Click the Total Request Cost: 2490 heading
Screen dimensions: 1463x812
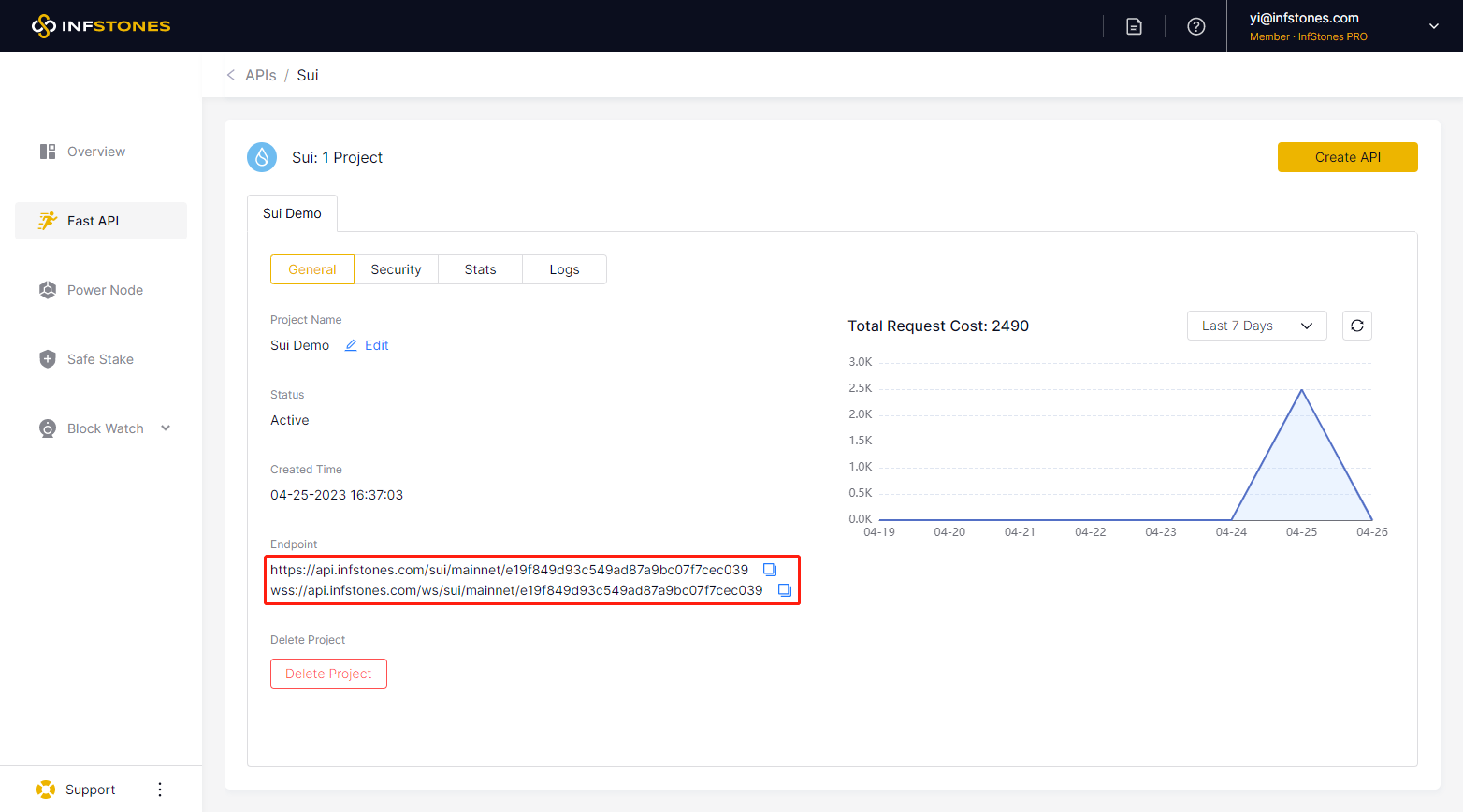click(938, 326)
